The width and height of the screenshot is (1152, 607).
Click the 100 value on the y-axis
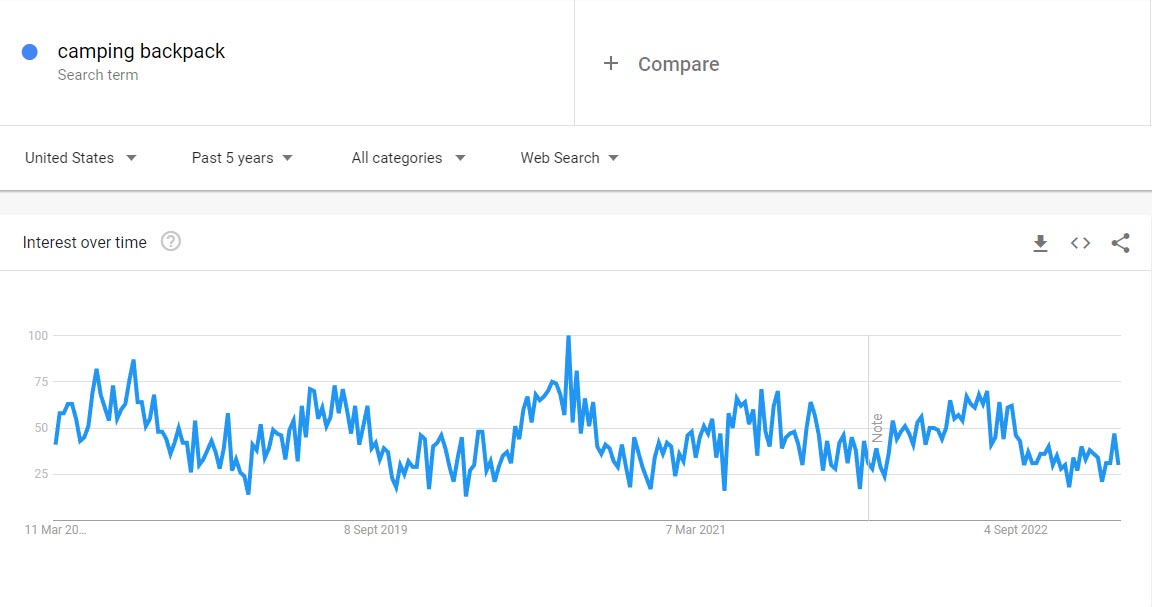[38, 336]
